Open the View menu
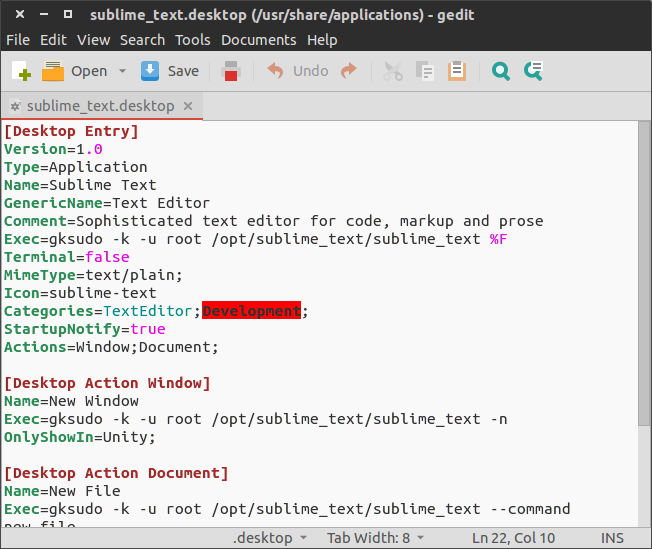The height and width of the screenshot is (549, 652). click(x=94, y=40)
